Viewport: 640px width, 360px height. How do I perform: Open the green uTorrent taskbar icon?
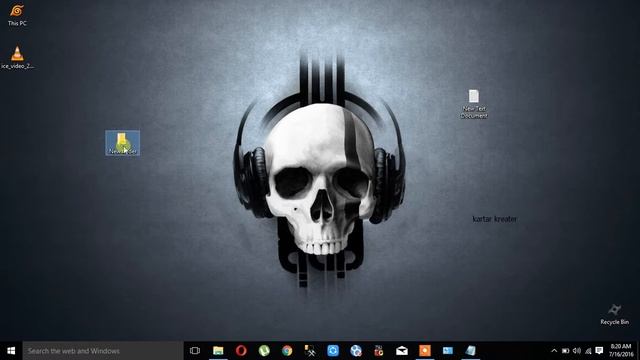click(264, 351)
